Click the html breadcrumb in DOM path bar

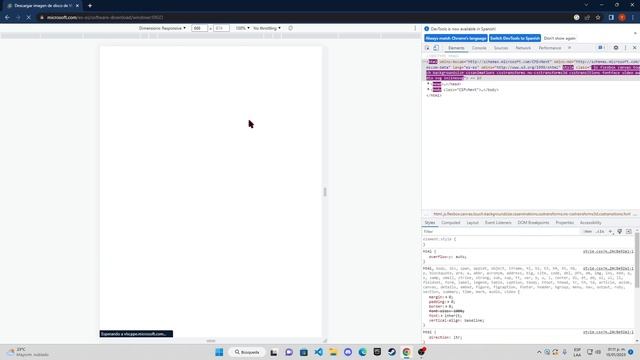click(x=532, y=214)
